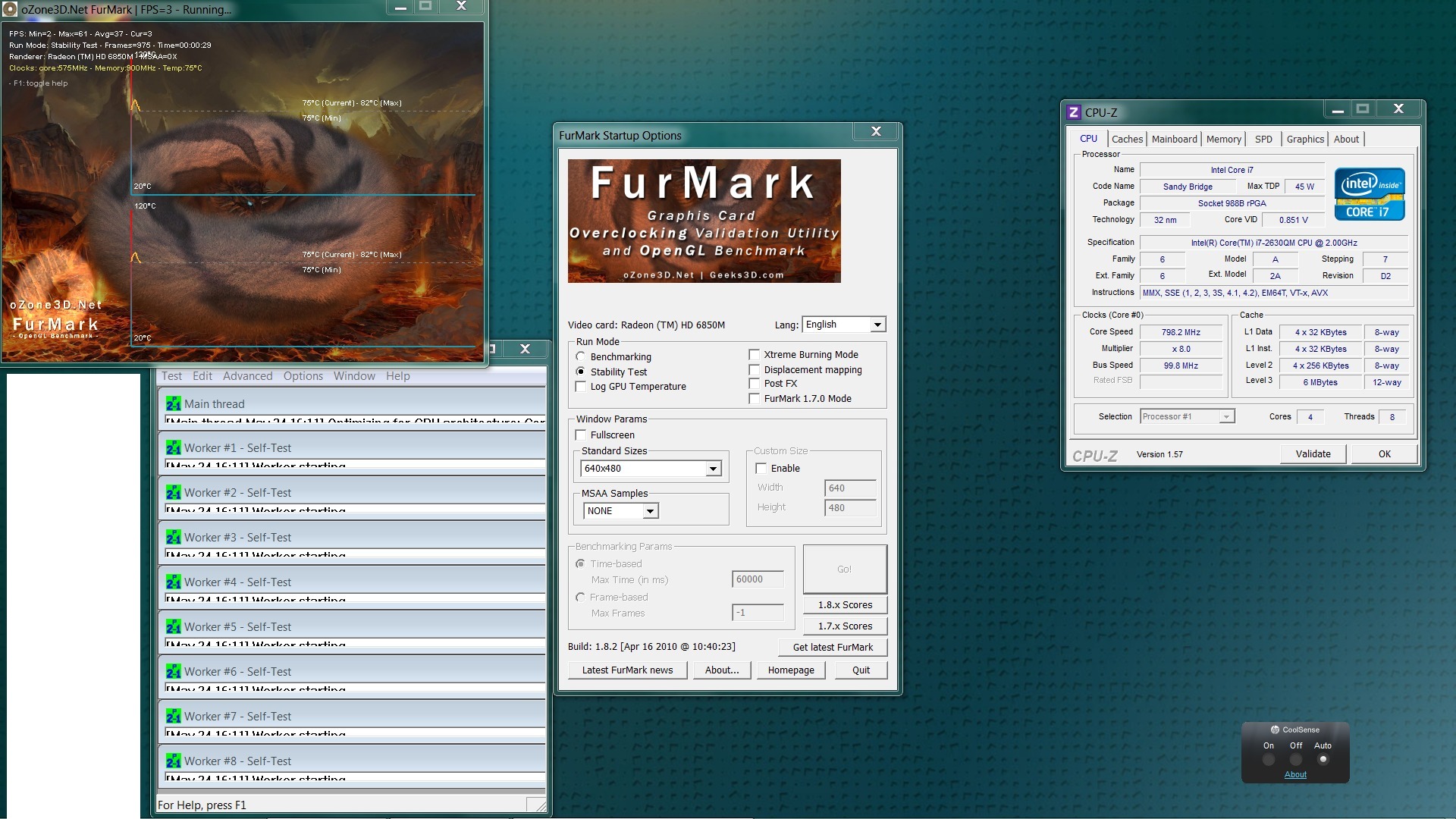The image size is (1456, 819).
Task: Open MSAA Samples NONE dropdown
Action: pyautogui.click(x=621, y=511)
